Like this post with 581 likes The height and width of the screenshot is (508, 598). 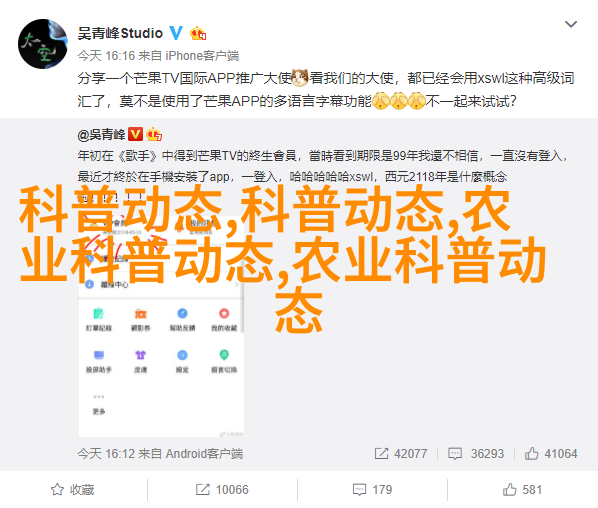(522, 490)
